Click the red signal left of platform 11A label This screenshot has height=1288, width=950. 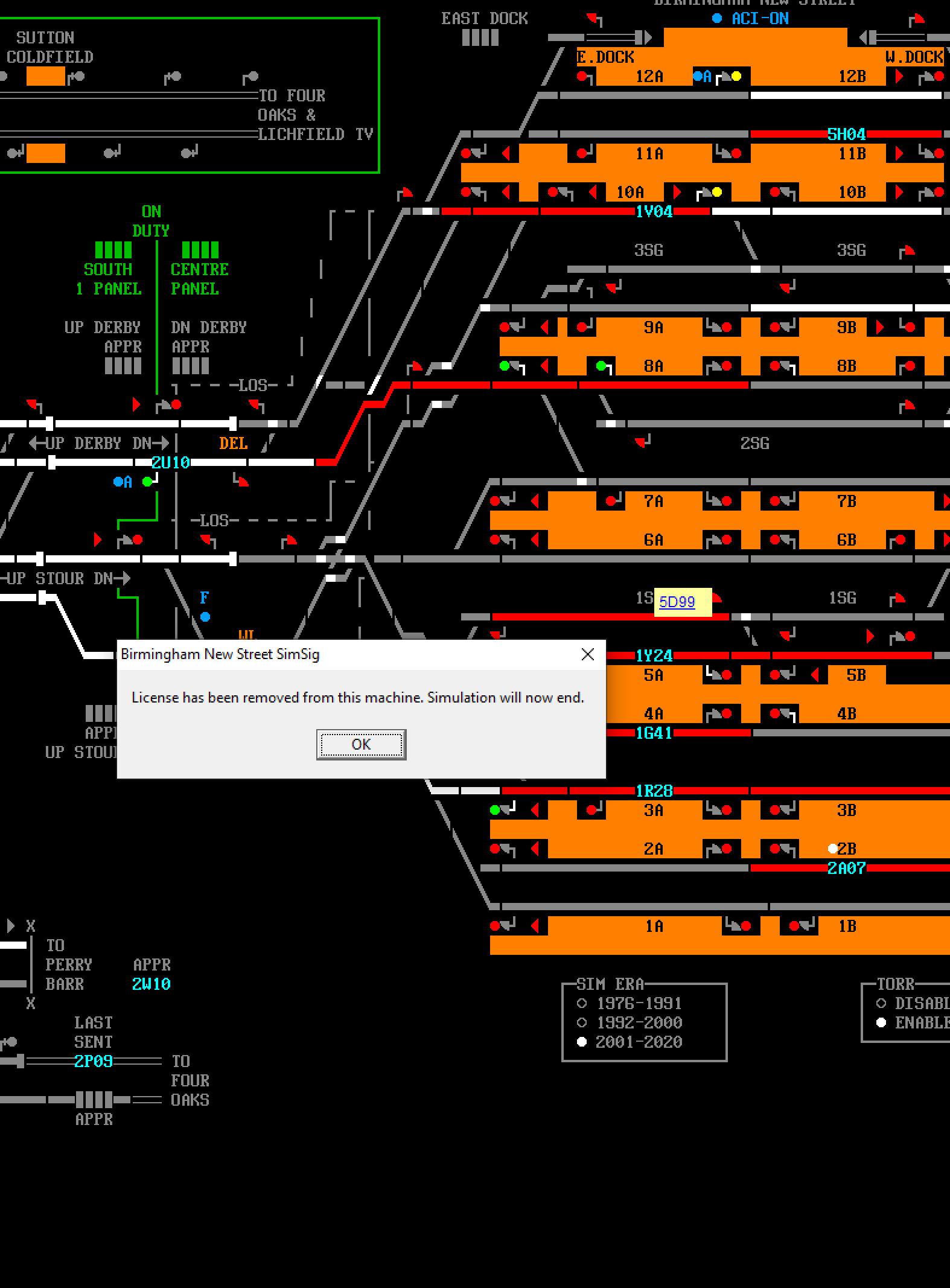(x=582, y=153)
